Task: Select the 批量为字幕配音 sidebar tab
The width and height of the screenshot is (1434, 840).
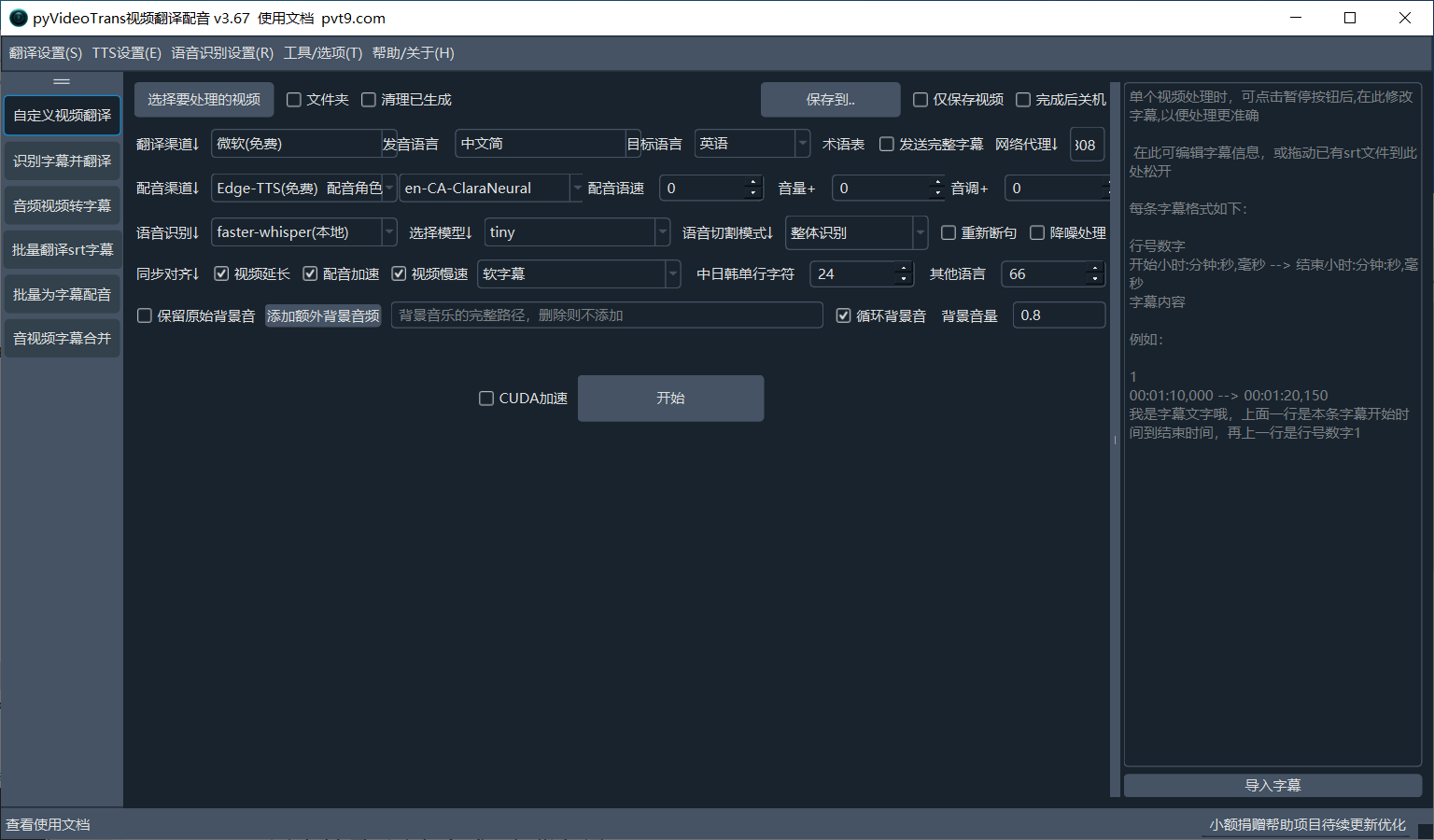Action: pos(62,293)
